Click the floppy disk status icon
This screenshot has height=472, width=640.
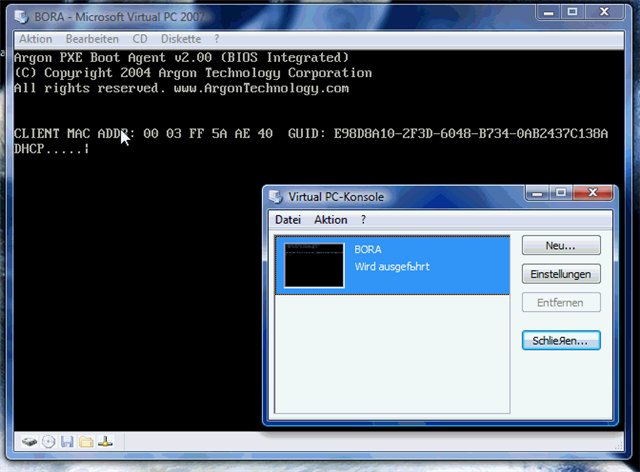(x=67, y=442)
